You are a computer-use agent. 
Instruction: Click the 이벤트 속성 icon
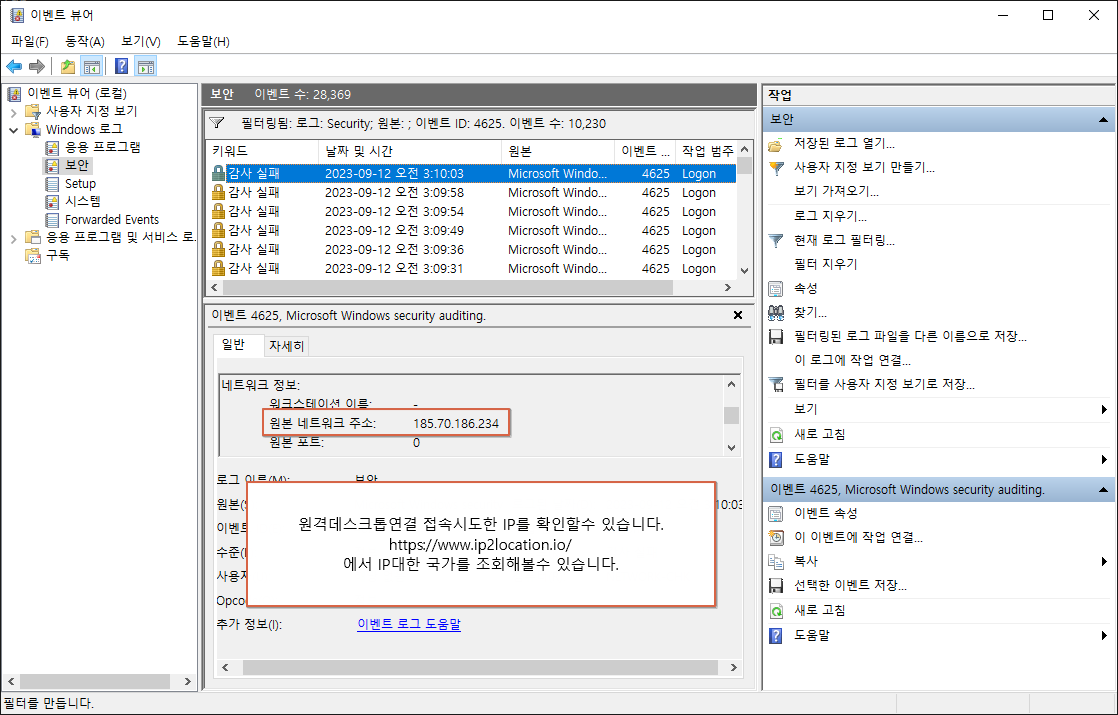click(776, 513)
